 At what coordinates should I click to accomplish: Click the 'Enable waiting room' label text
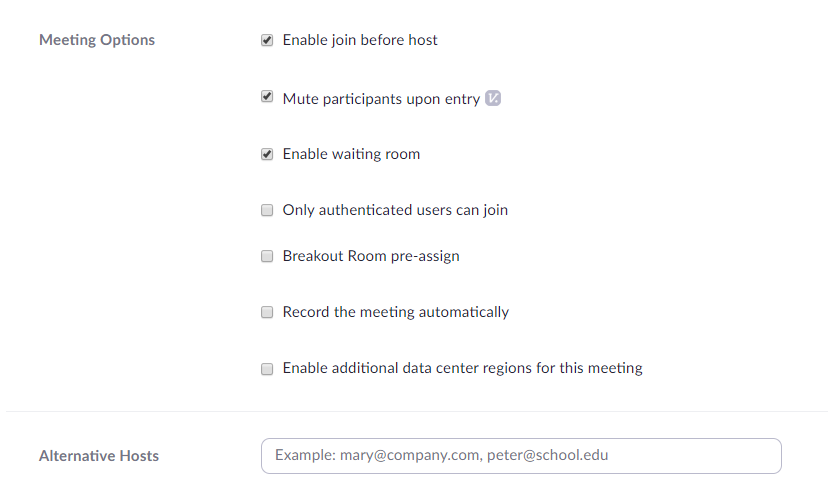(351, 154)
